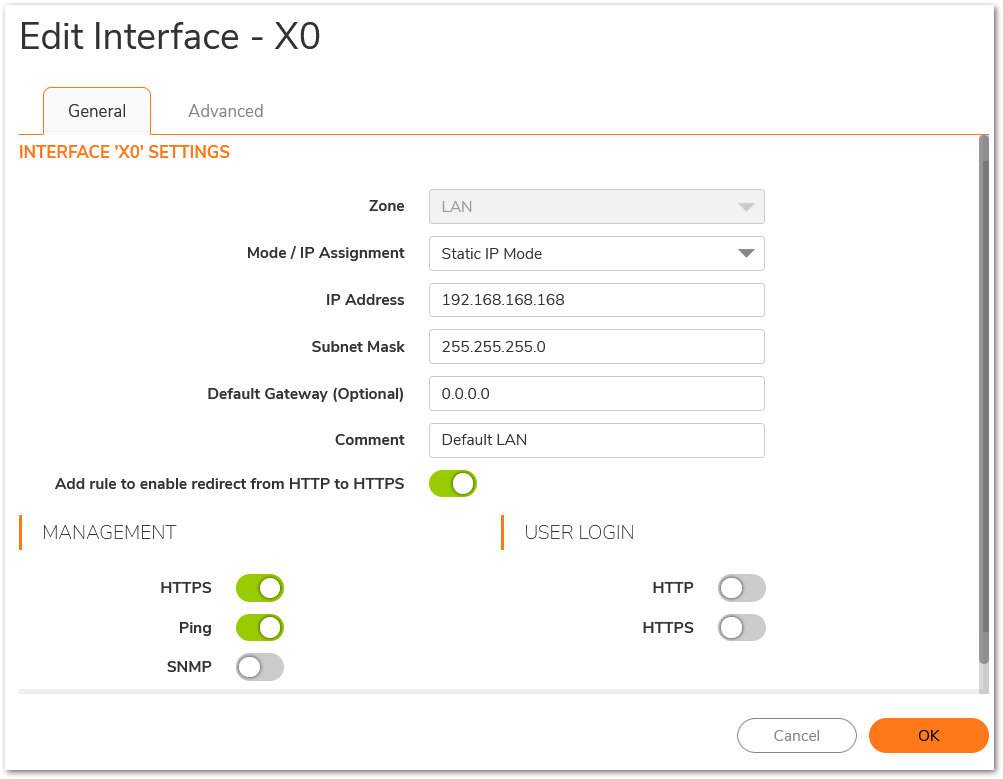Toggle the HTTP to HTTPS redirect rule switch

coord(453,484)
